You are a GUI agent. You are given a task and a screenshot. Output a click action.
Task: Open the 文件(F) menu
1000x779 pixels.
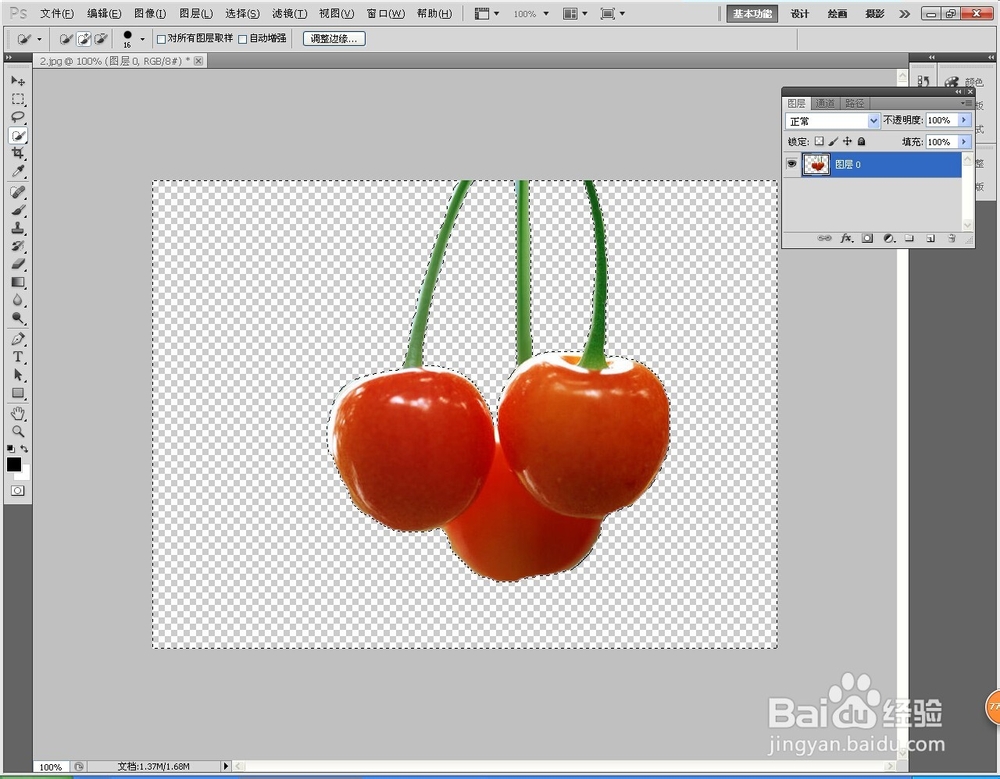click(x=57, y=13)
